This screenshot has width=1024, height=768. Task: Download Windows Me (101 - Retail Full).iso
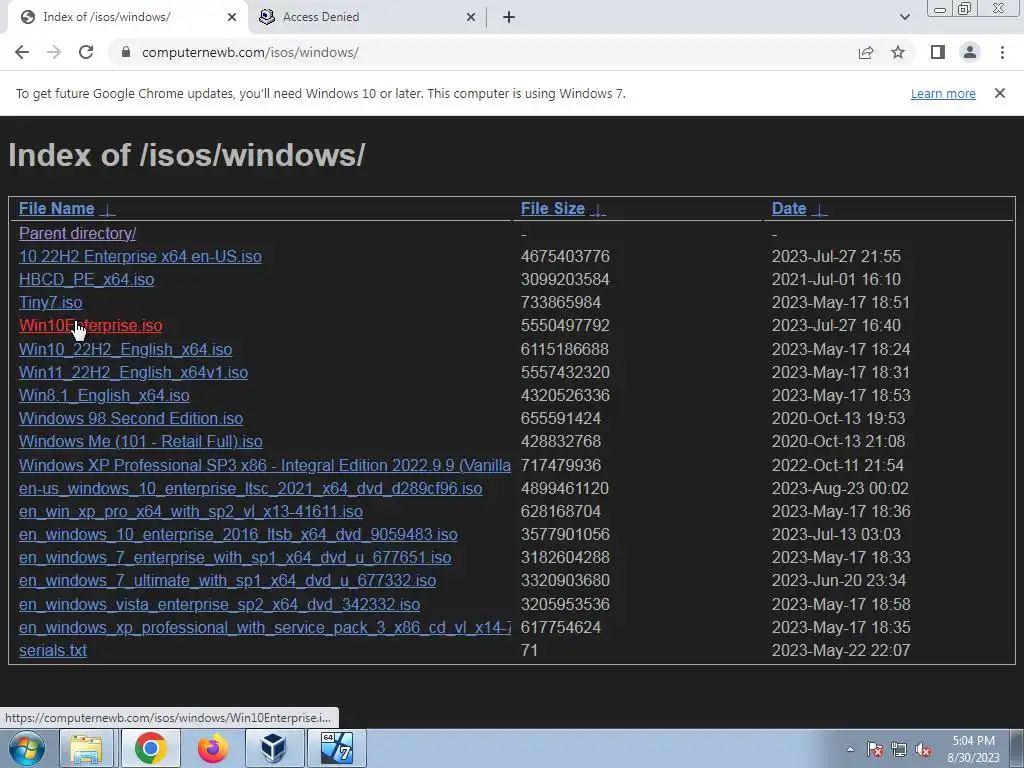click(x=140, y=441)
